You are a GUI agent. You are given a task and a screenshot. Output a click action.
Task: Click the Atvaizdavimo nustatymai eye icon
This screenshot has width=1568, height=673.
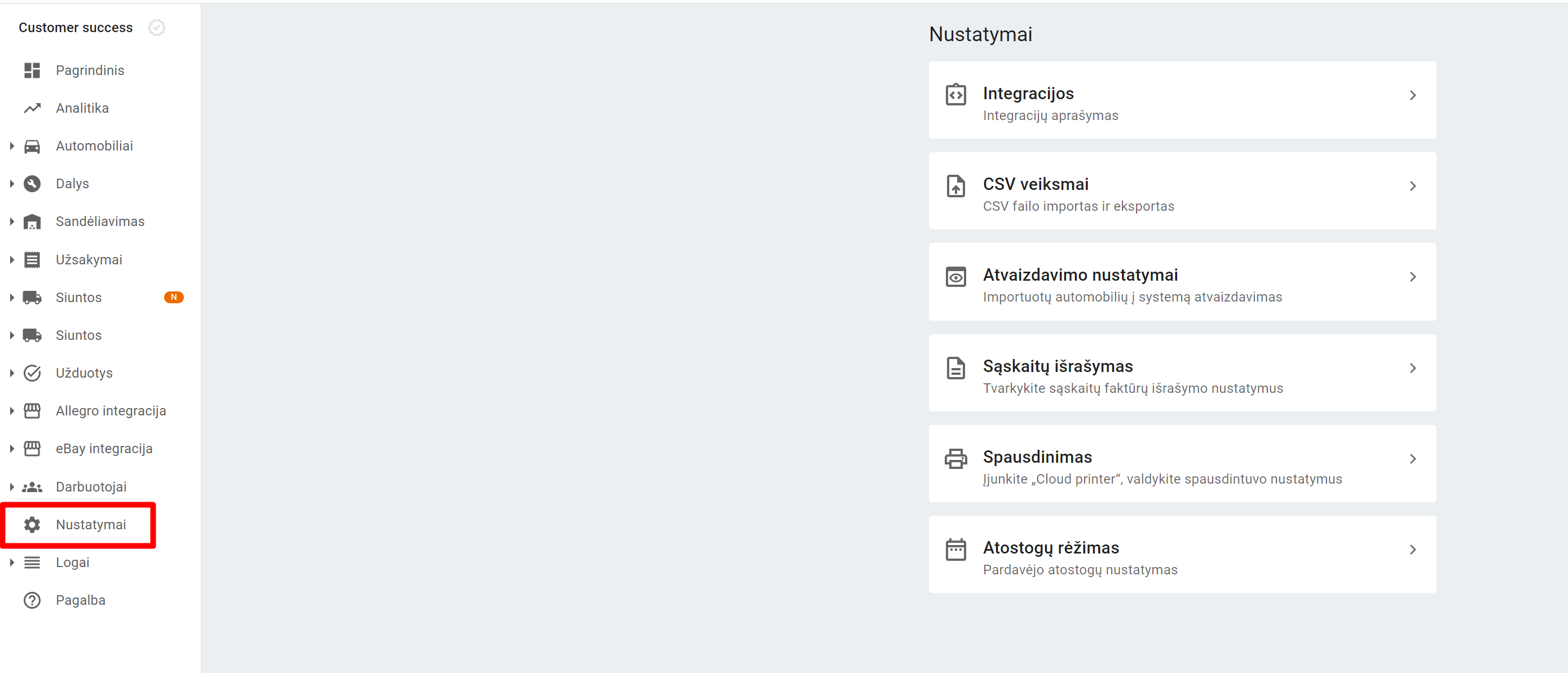point(955,277)
